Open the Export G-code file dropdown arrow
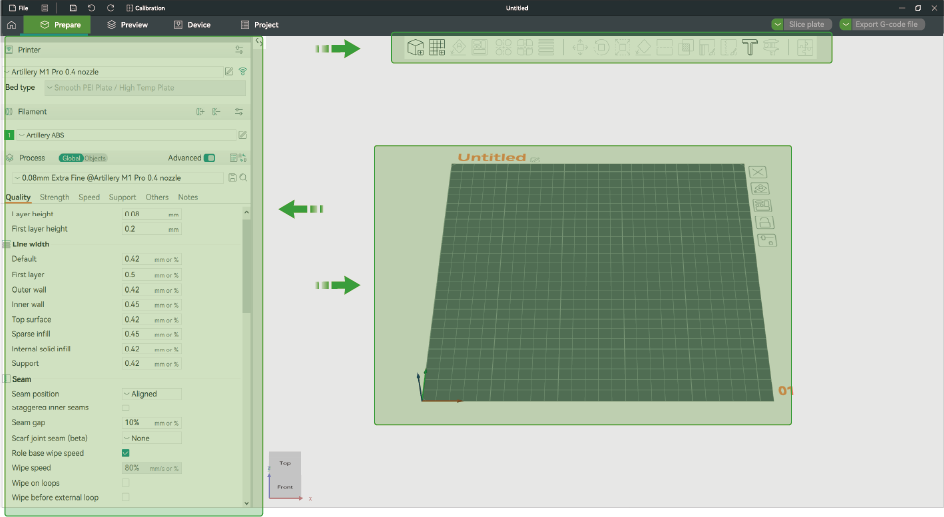 pos(845,25)
